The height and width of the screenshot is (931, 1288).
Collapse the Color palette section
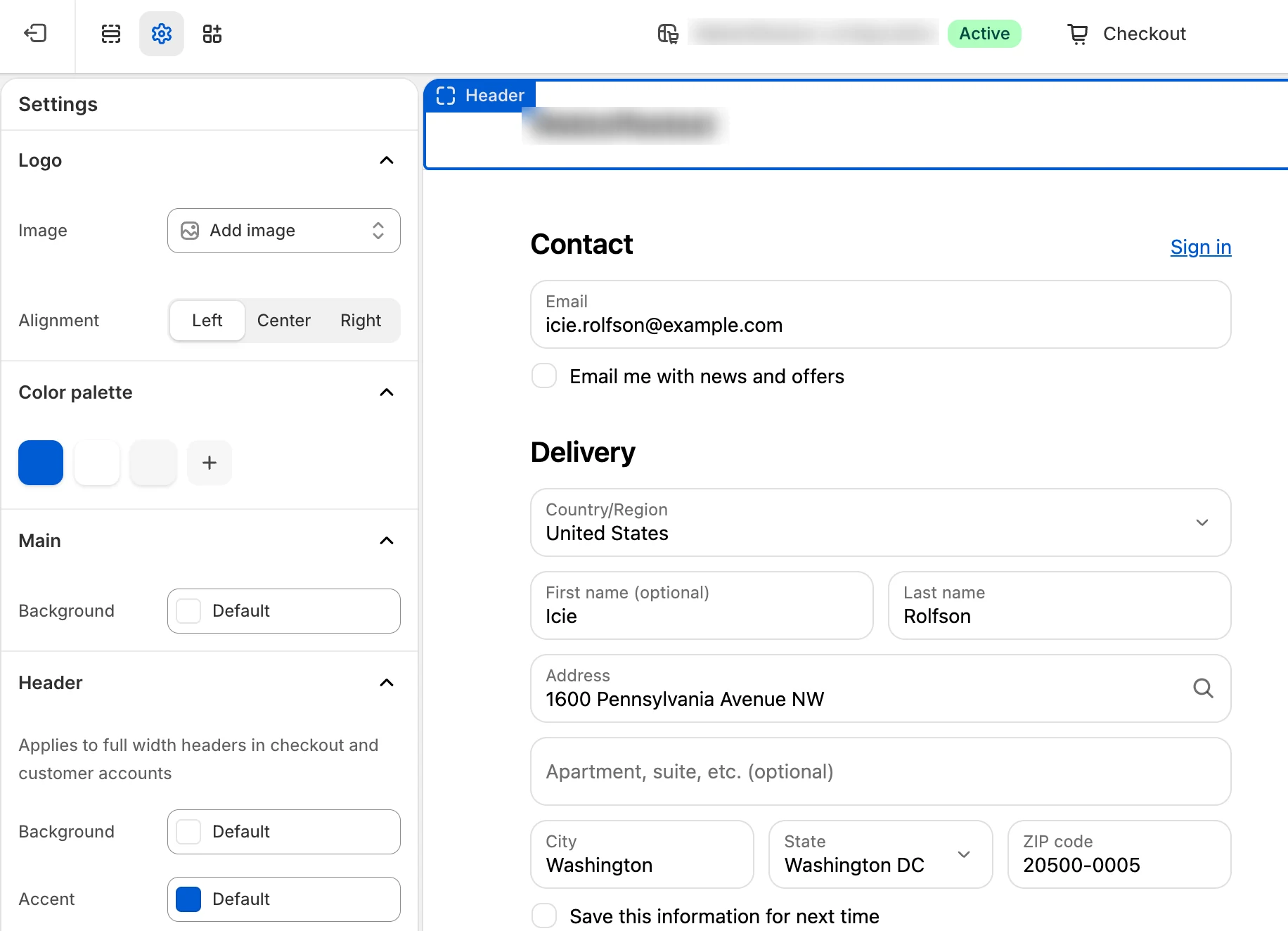[387, 392]
